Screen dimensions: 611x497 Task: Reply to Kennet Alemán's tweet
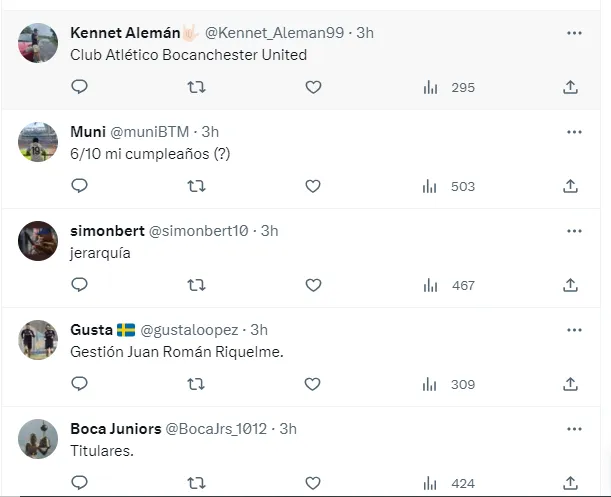(x=80, y=87)
